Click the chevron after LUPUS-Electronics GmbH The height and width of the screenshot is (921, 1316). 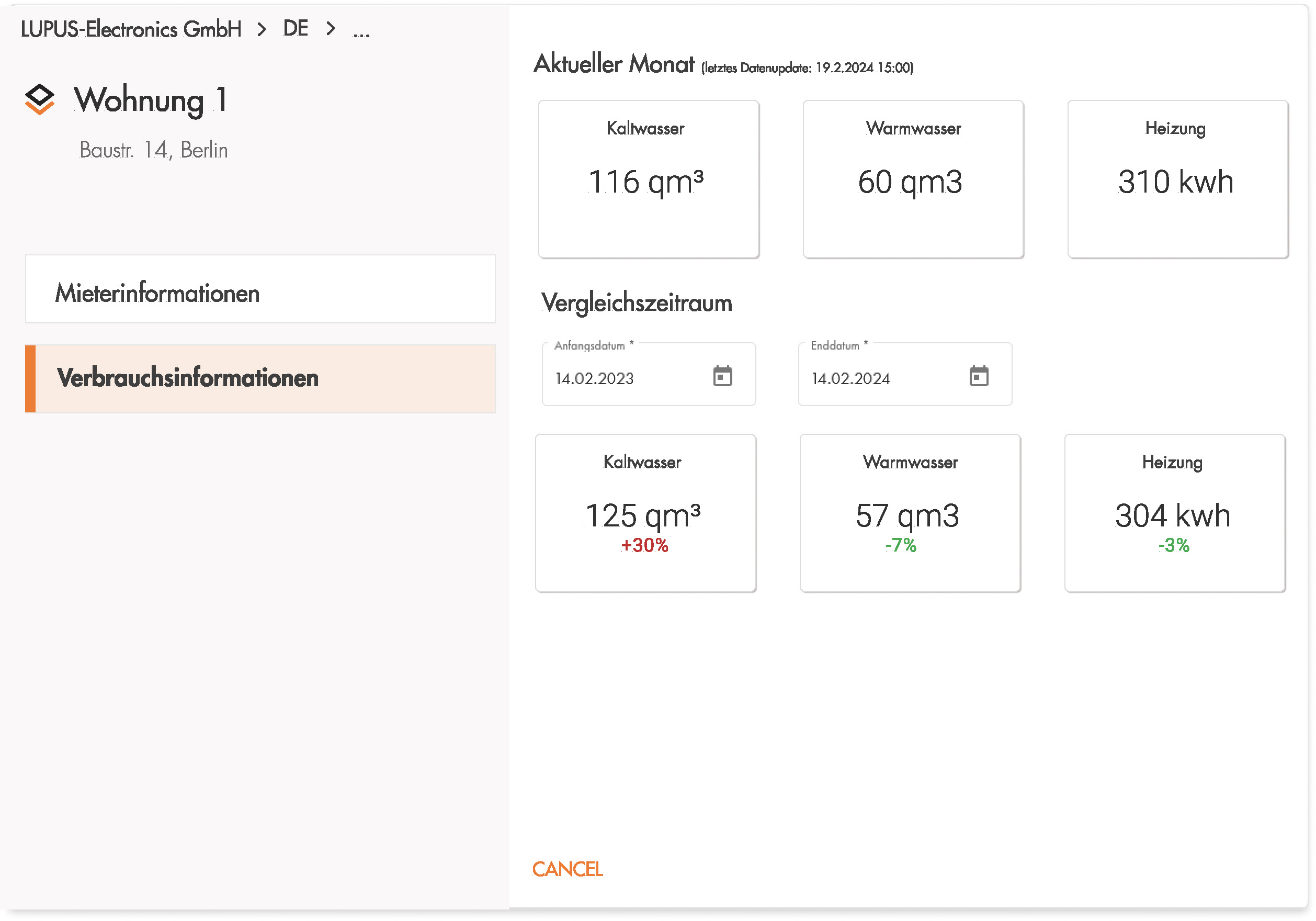coord(262,29)
